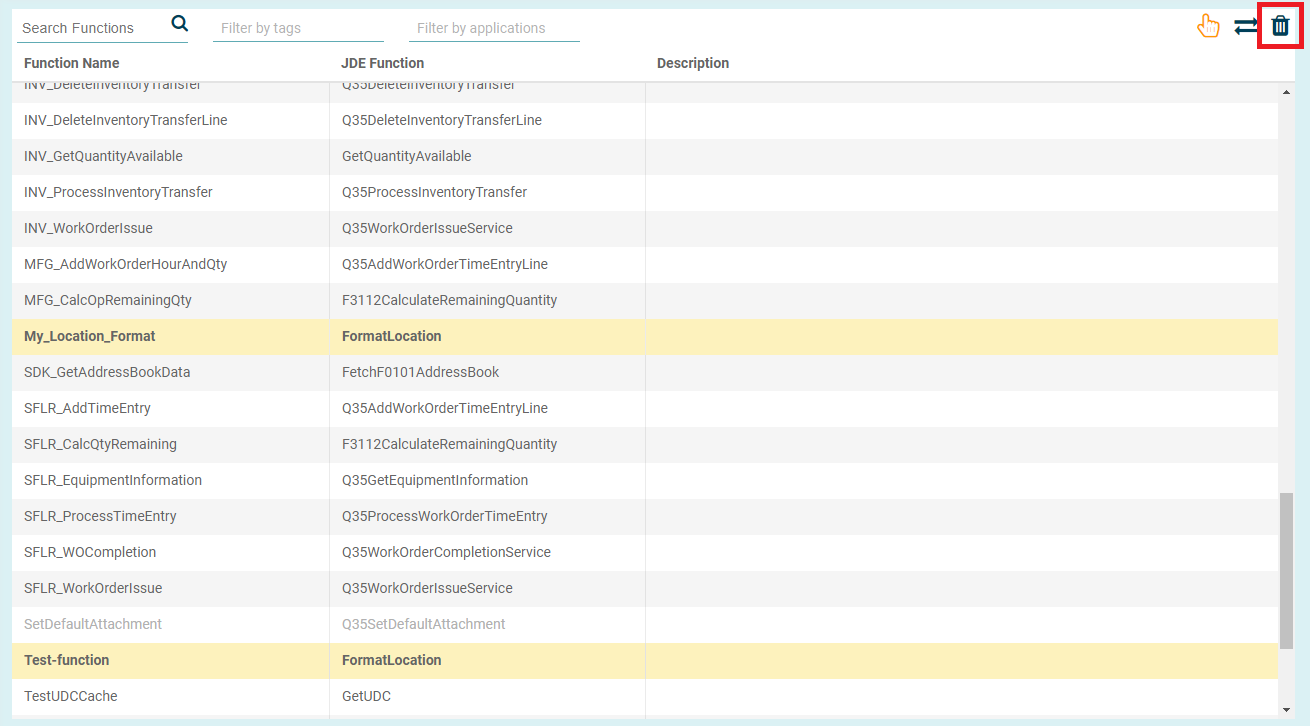Image resolution: width=1310 pixels, height=726 pixels.
Task: Select the SDK_GetAddressBookData function
Action: (107, 372)
